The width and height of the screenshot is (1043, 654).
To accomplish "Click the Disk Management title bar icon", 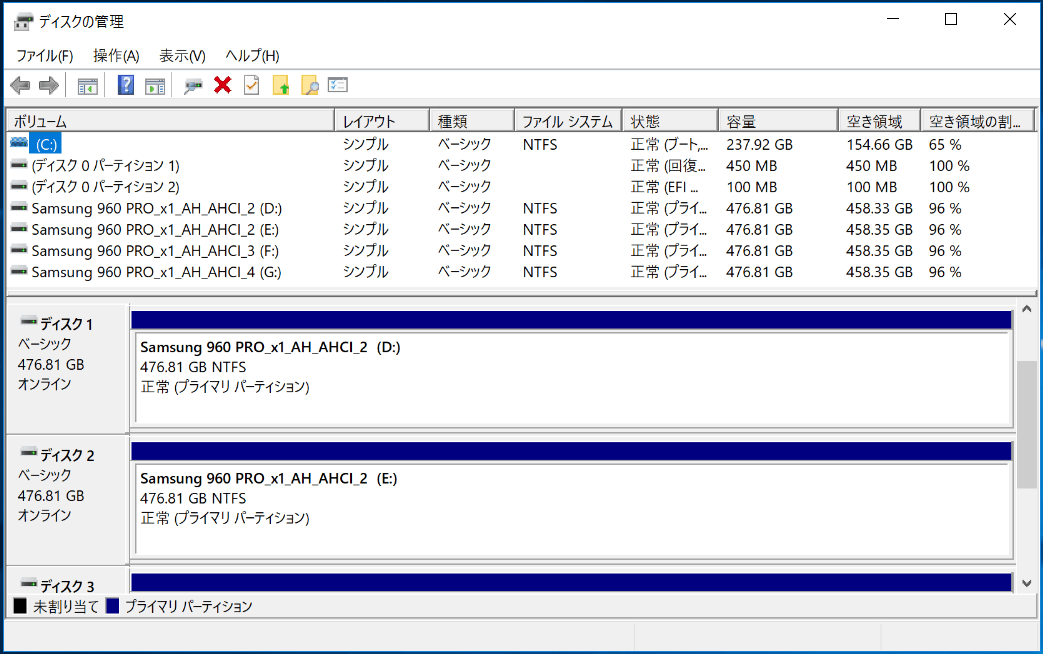I will 23,21.
